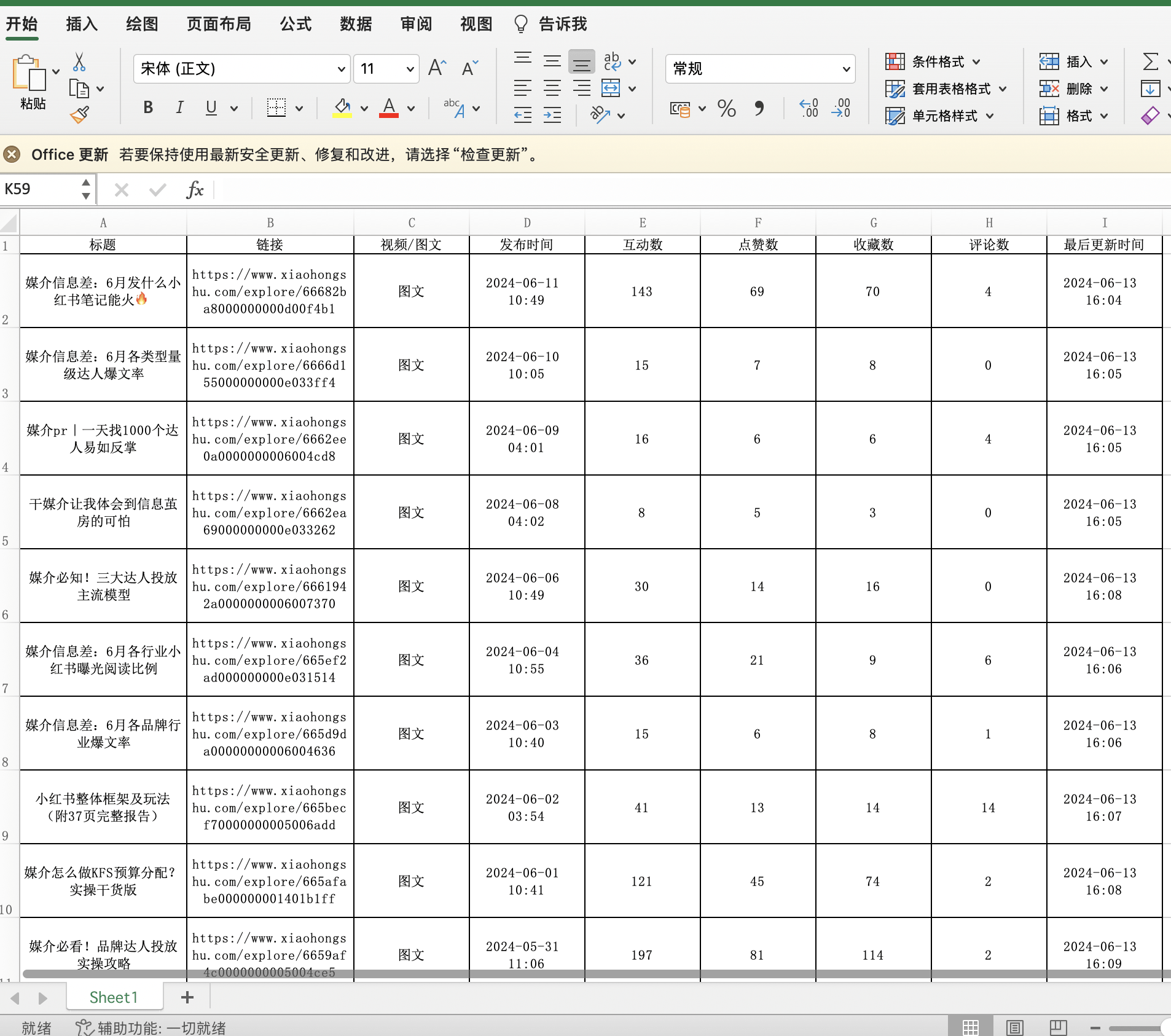The height and width of the screenshot is (1036, 1171).
Task: Dismiss the Office 更新 notification
Action: coord(12,154)
